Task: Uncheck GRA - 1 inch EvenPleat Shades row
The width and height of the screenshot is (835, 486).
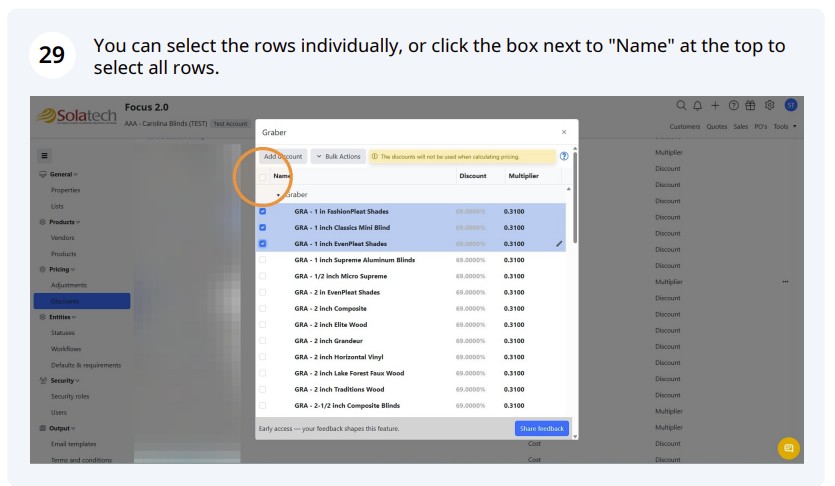Action: (x=263, y=244)
